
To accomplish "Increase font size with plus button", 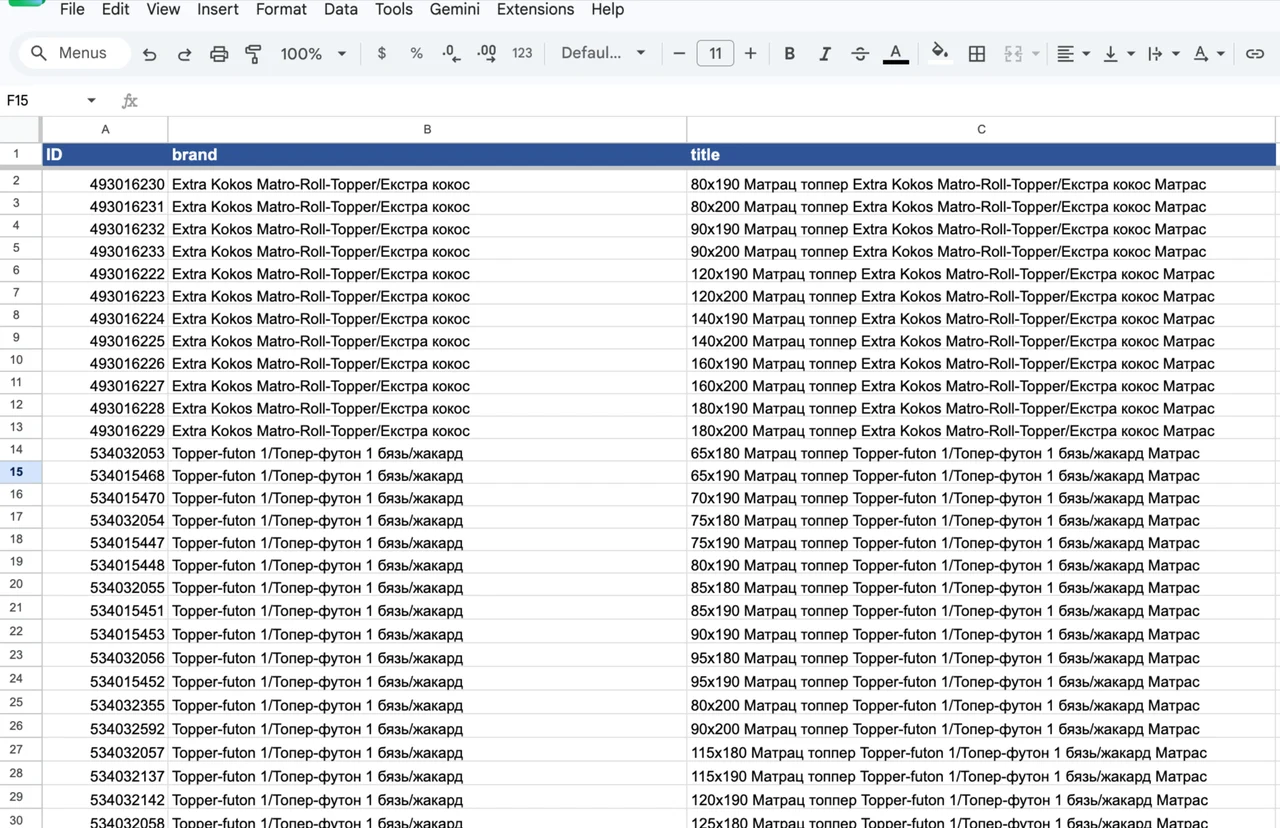I will 751,54.
